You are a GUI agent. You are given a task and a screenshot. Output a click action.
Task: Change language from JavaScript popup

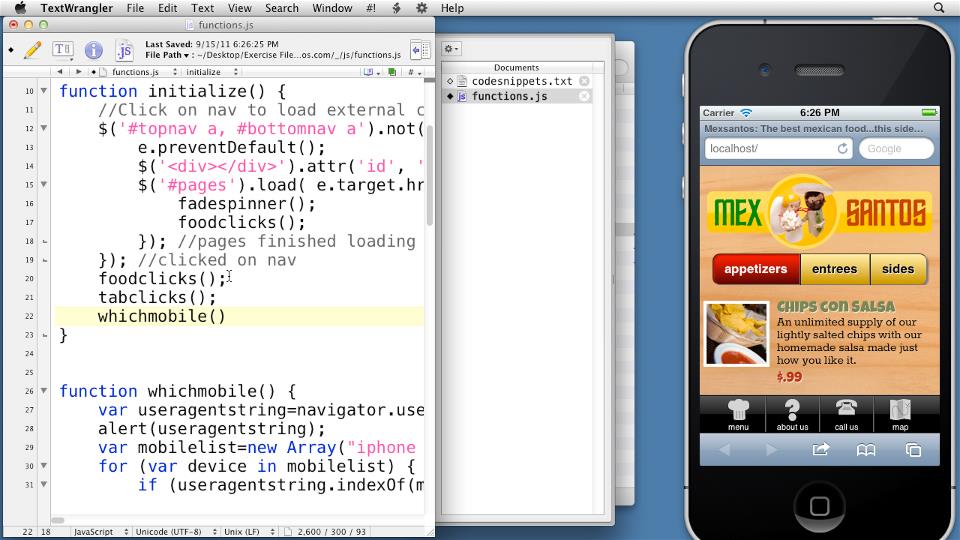coord(100,531)
